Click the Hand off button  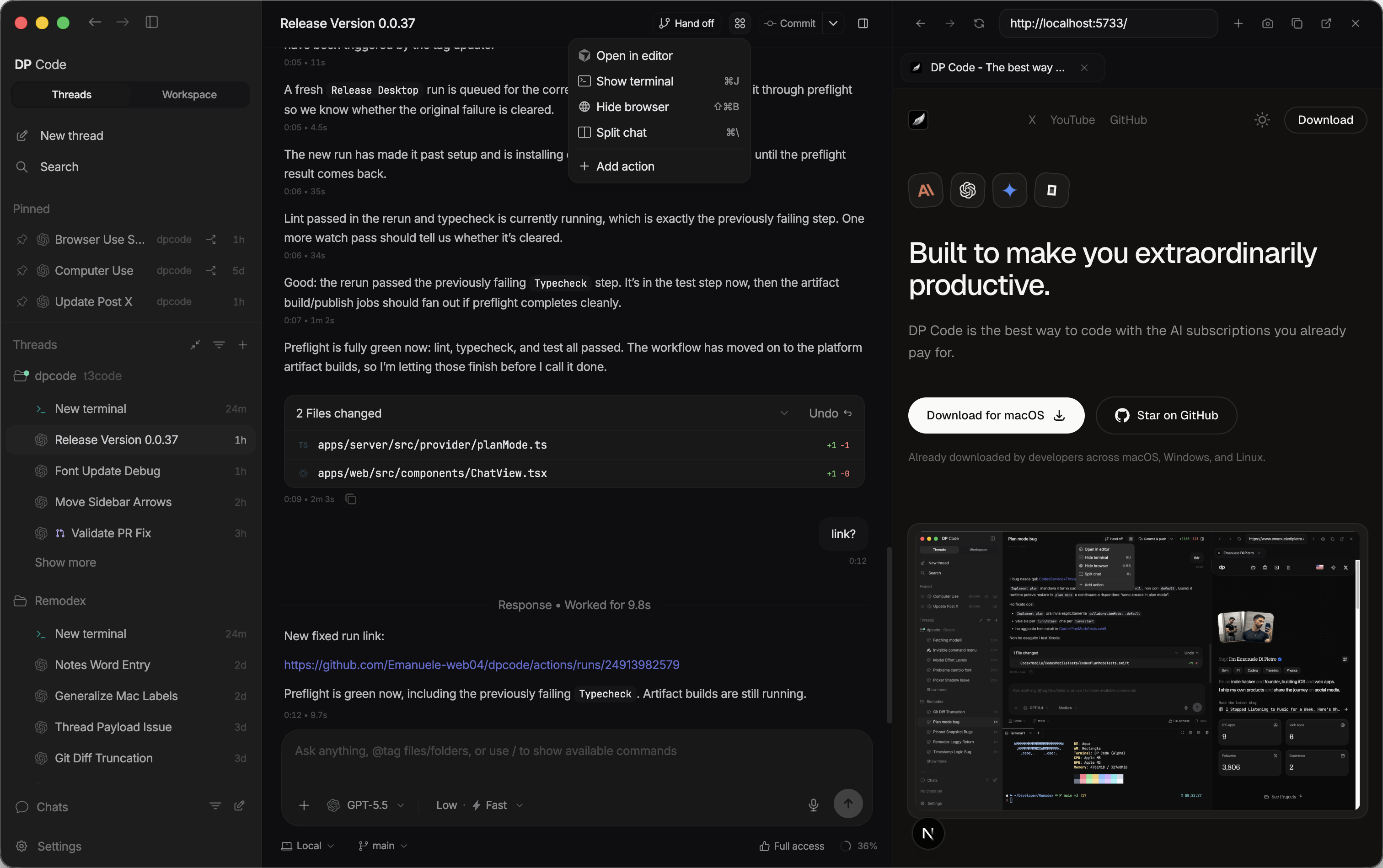coord(686,23)
